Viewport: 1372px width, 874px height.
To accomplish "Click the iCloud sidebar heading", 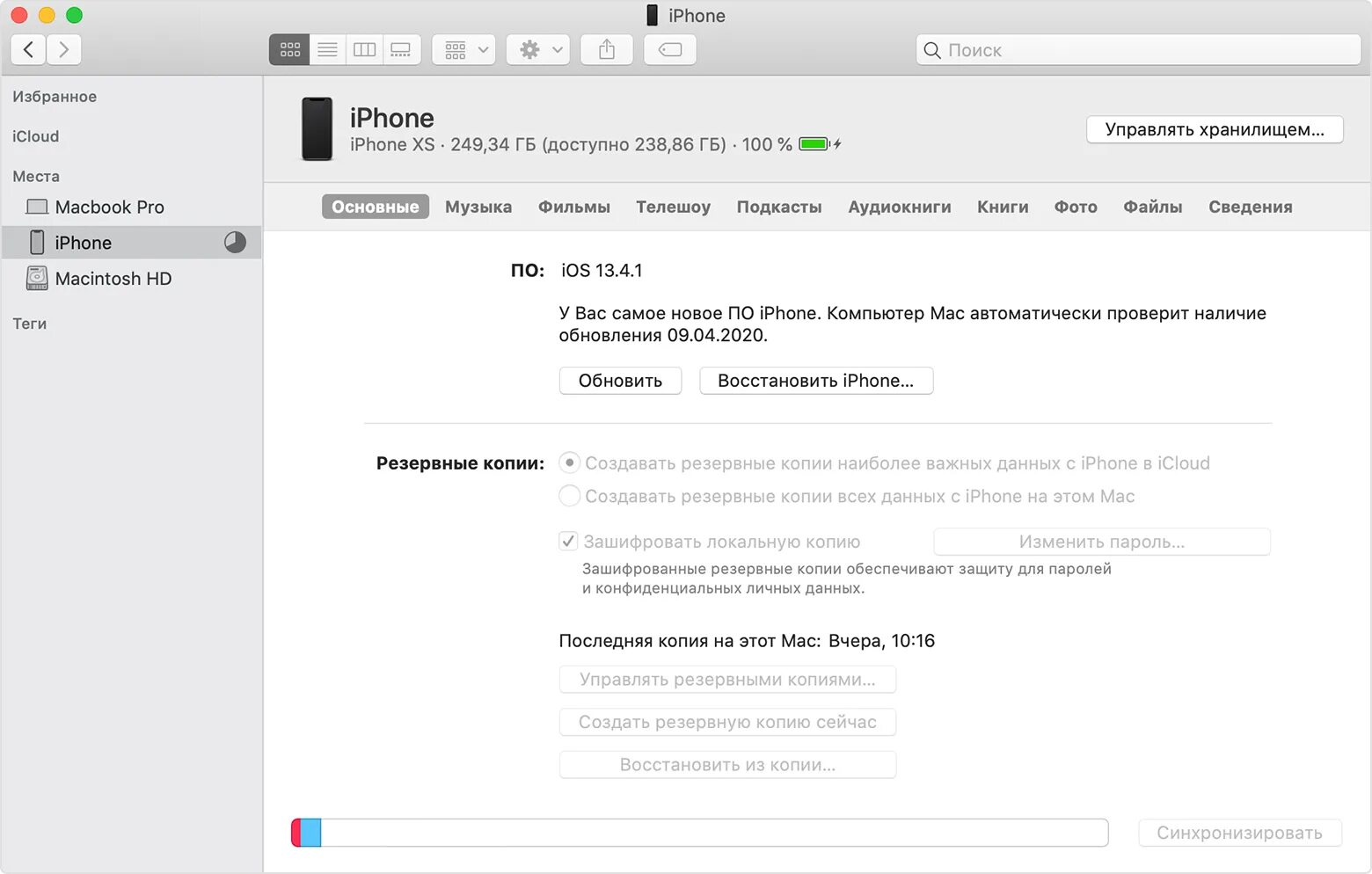I will (x=36, y=136).
